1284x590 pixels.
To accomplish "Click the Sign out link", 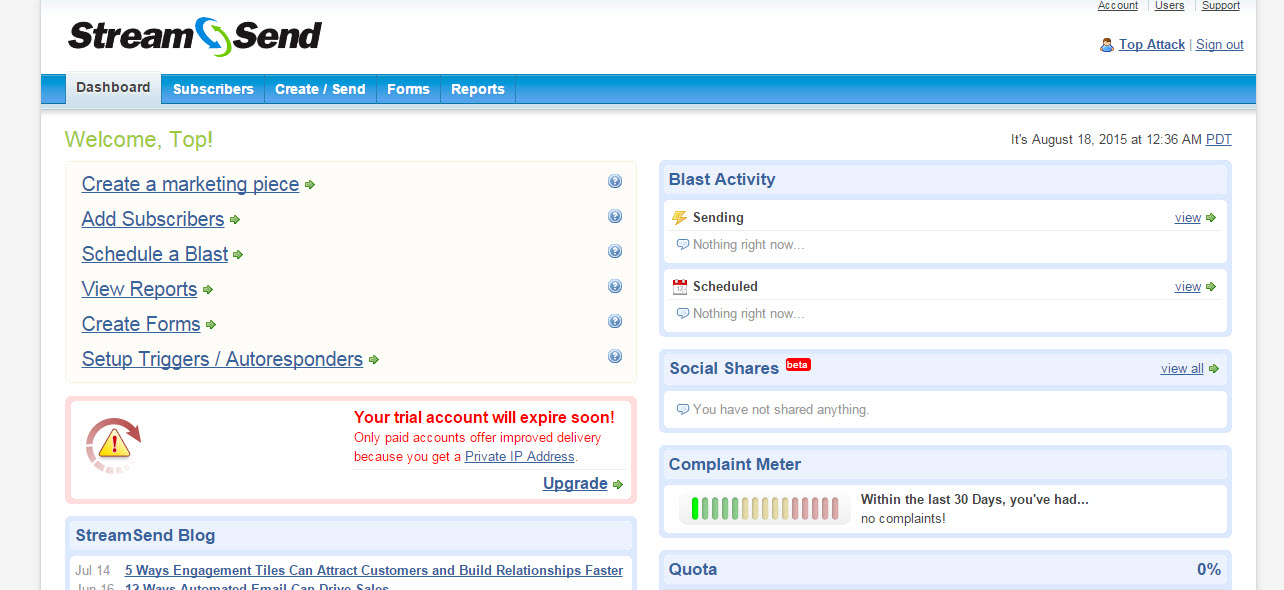I will tap(1220, 45).
